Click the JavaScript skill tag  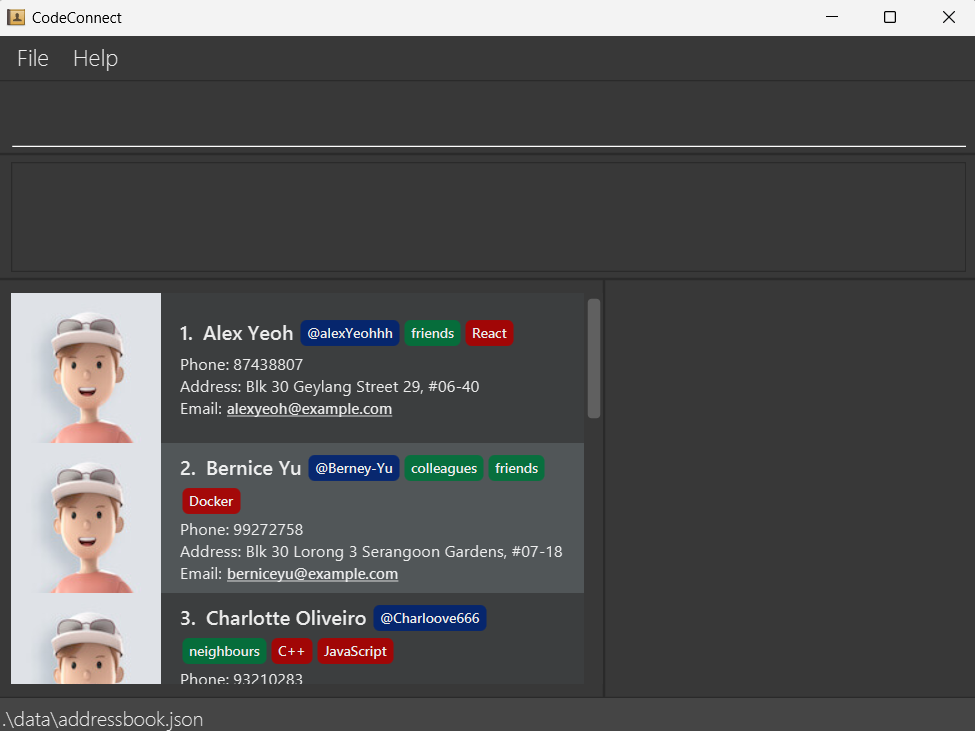[x=356, y=651]
